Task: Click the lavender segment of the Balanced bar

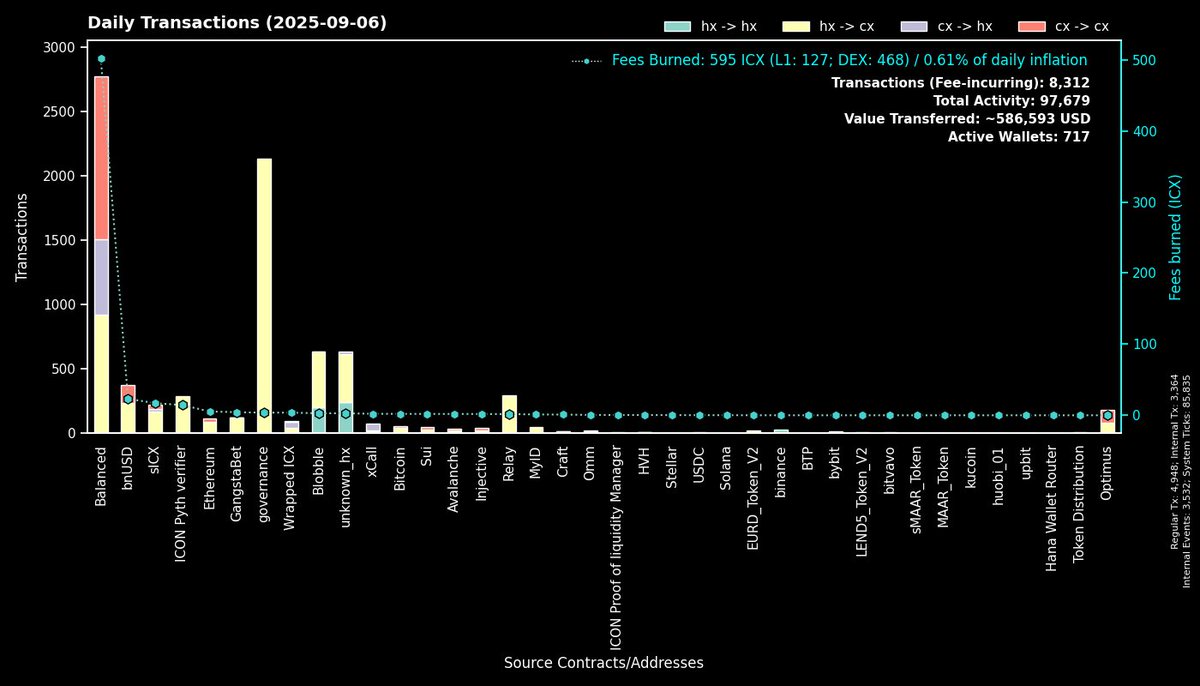Action: coord(101,277)
